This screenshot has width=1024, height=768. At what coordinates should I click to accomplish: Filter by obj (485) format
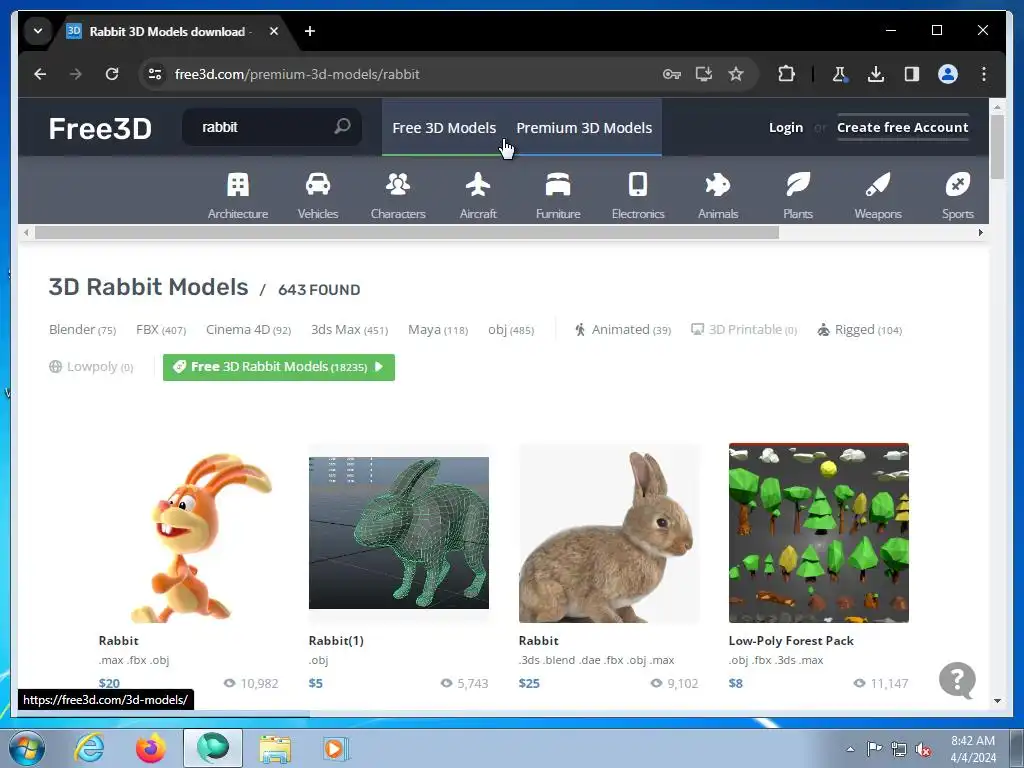pyautogui.click(x=511, y=330)
